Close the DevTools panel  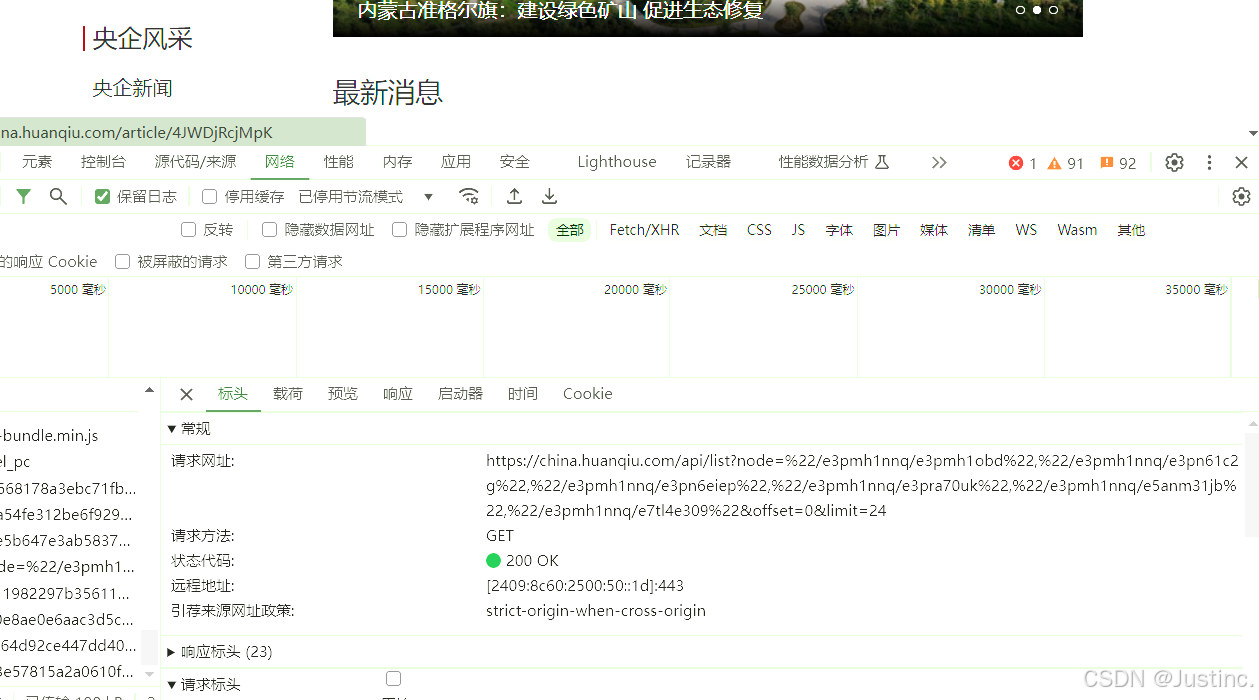click(x=1241, y=162)
